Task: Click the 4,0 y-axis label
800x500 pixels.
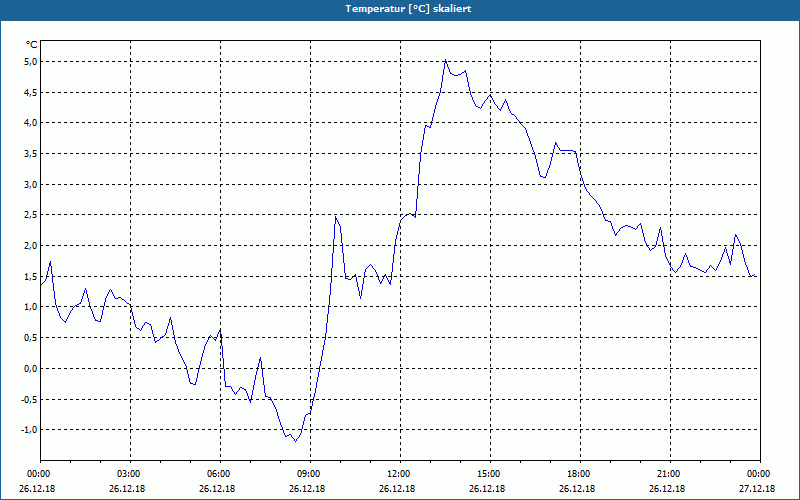Action: click(31, 122)
